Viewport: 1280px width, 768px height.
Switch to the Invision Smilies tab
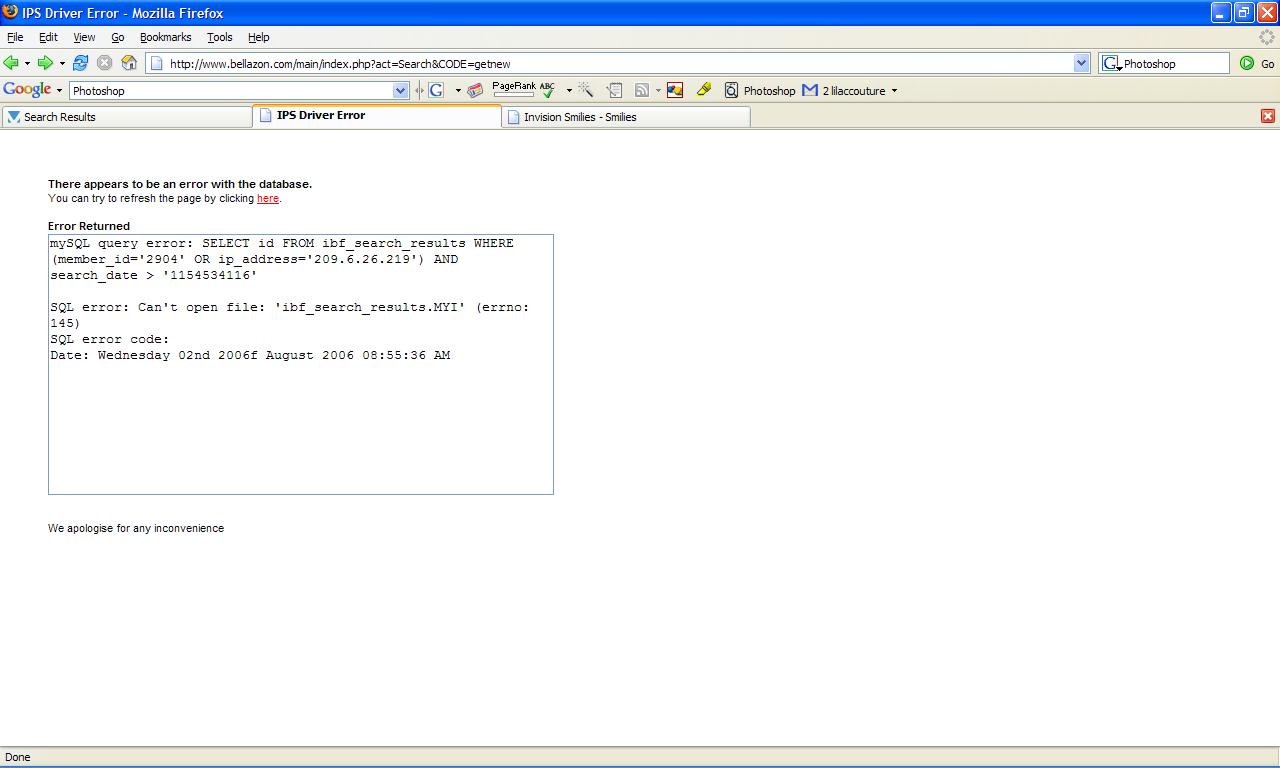pyautogui.click(x=625, y=117)
